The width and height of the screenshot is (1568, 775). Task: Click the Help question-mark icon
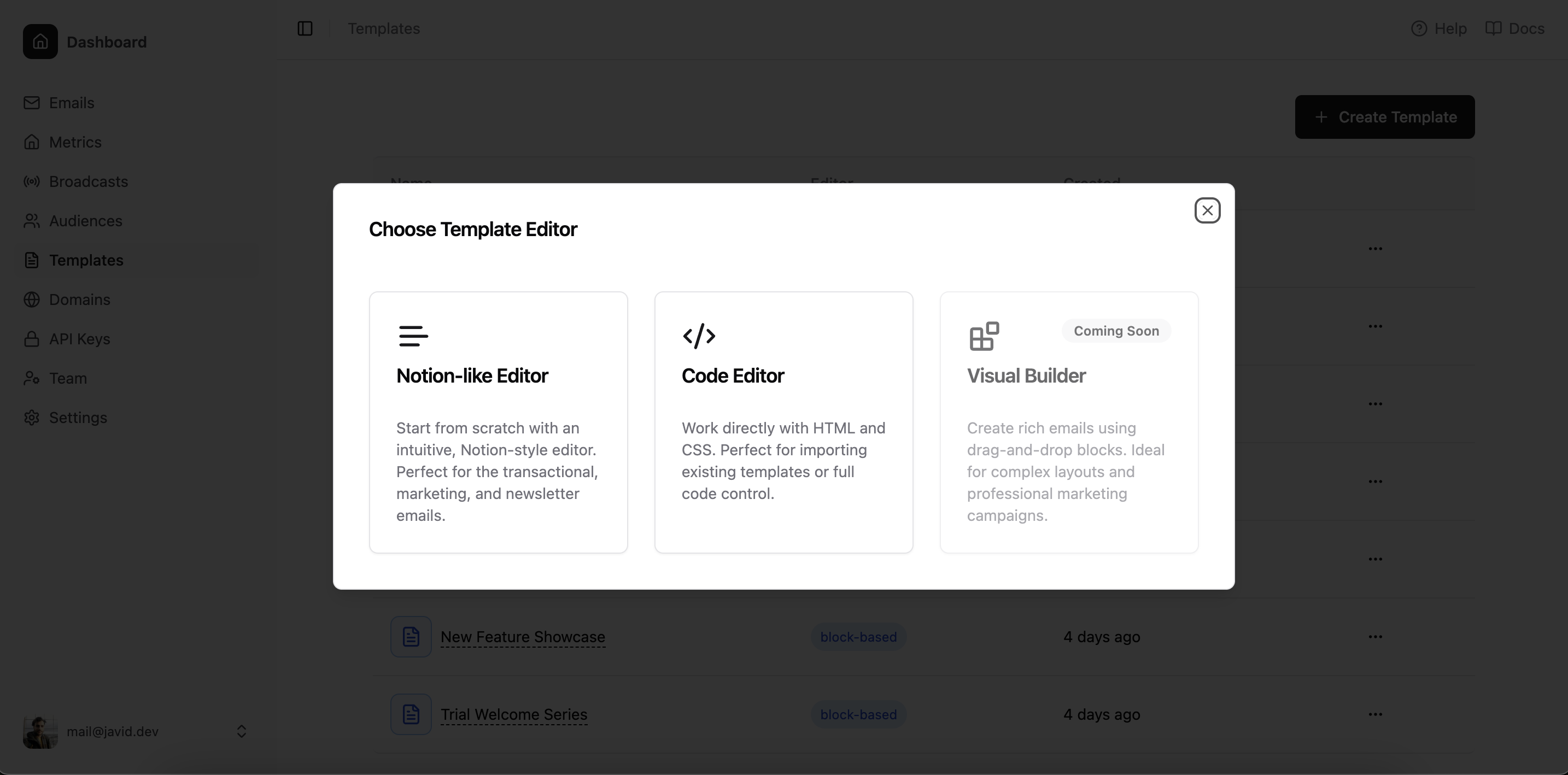point(1419,28)
